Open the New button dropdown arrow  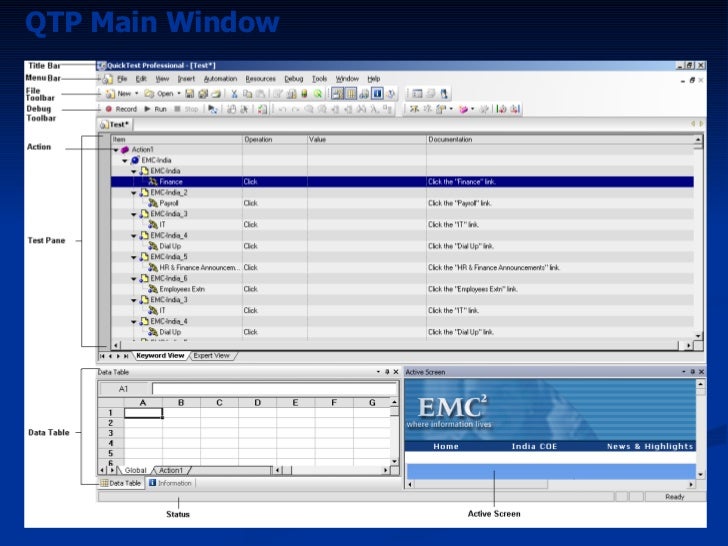(136, 94)
